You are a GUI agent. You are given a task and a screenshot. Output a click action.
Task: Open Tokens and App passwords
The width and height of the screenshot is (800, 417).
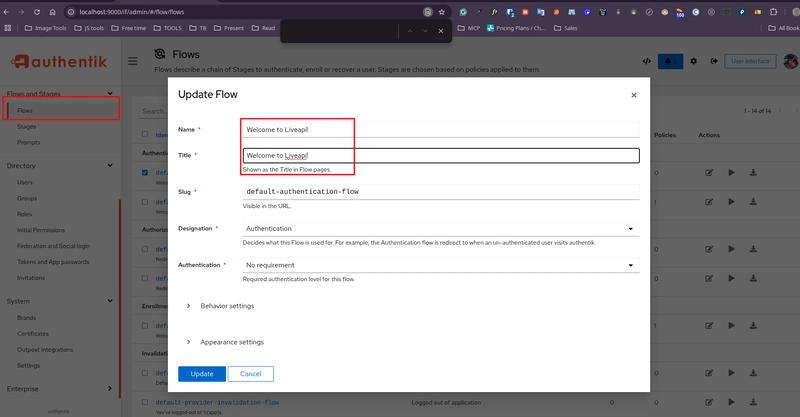click(x=53, y=262)
